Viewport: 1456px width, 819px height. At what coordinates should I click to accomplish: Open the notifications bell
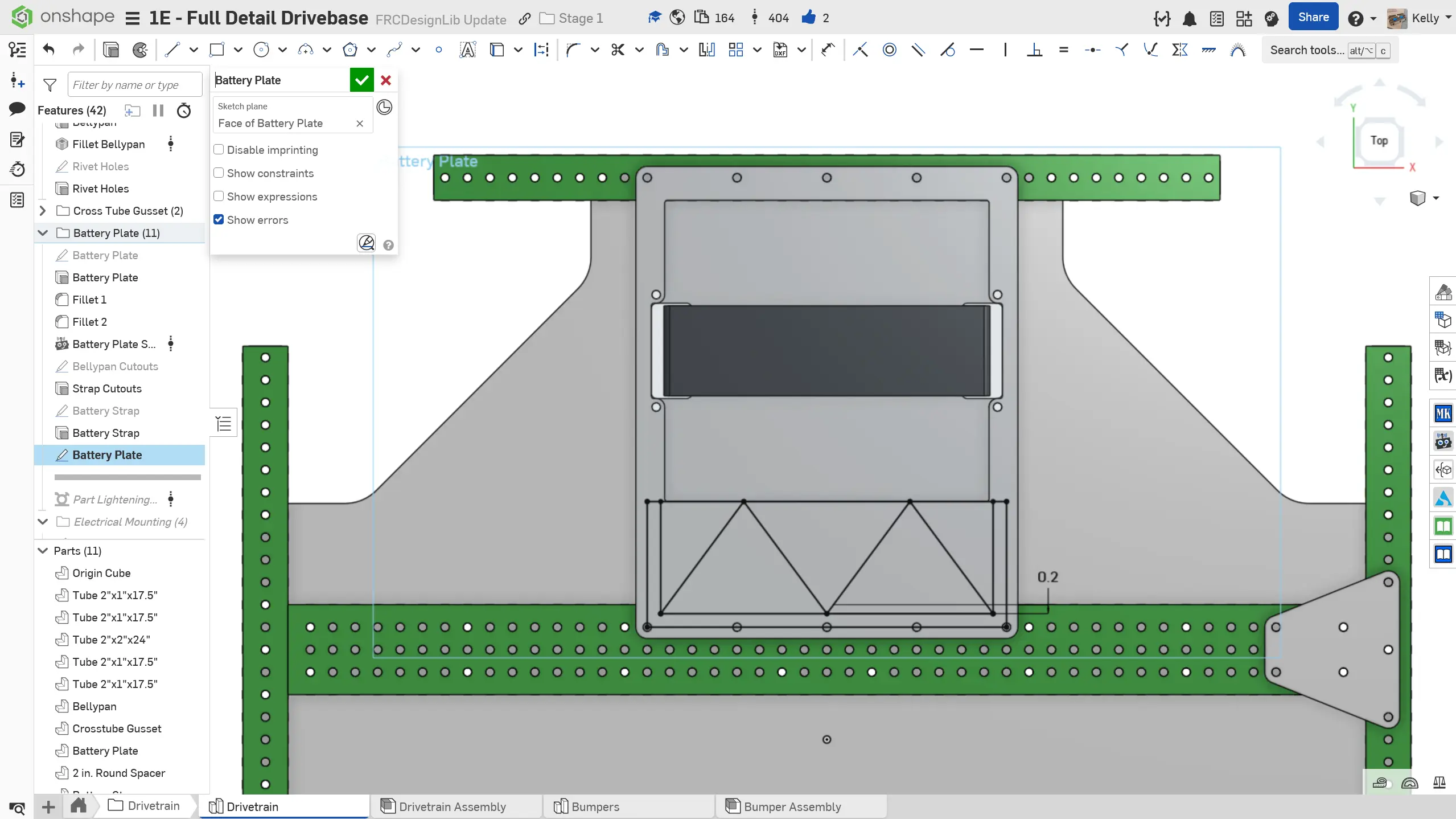click(1189, 19)
